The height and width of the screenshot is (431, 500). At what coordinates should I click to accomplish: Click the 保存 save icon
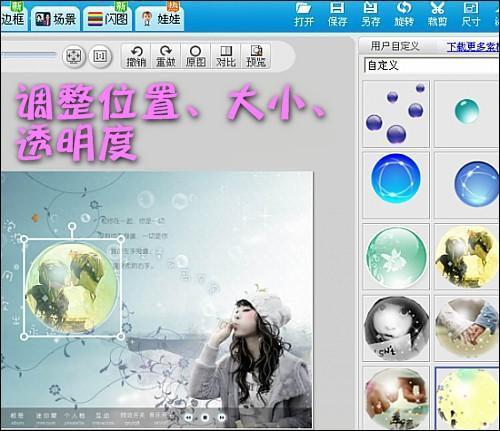click(x=337, y=14)
